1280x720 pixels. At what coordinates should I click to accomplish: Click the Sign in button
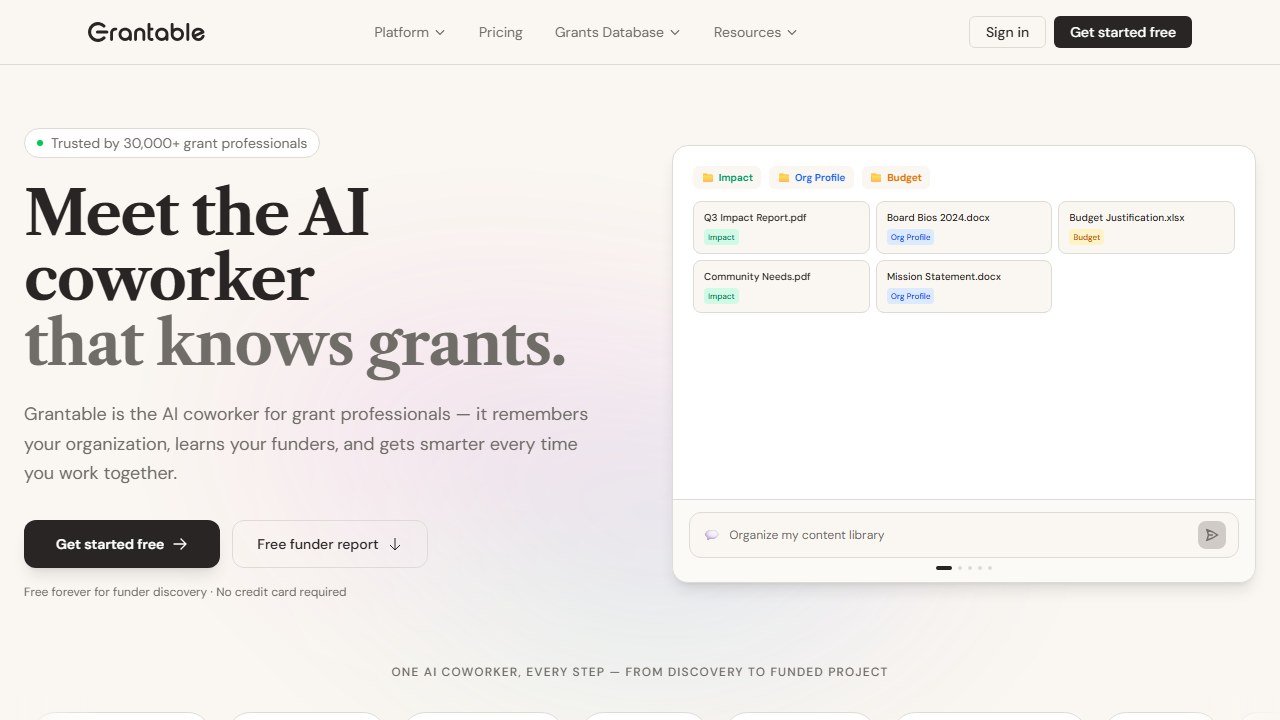[1007, 32]
